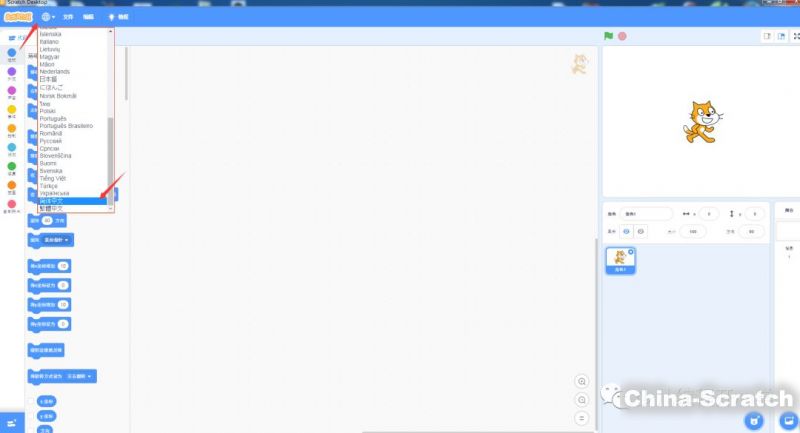Switch to fullscreen stage mode
Screen dimensions: 800x433
[x=795, y=36]
